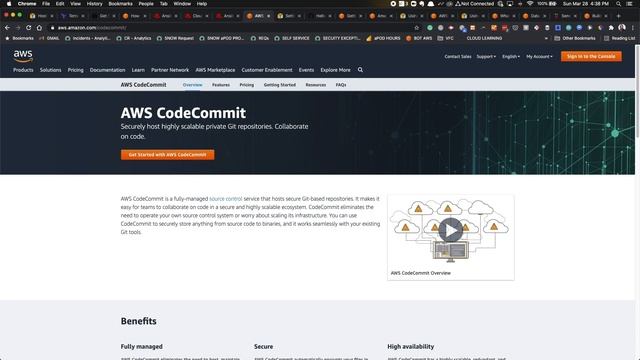Open Pricing in the CodeCommit sub-navigation

[x=247, y=85]
